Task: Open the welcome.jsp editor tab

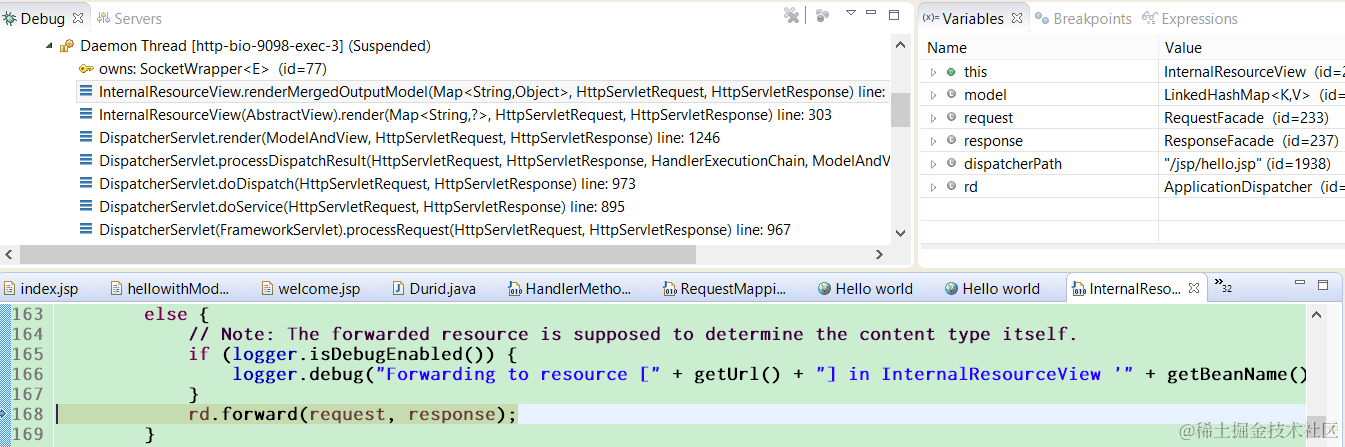Action: point(311,289)
